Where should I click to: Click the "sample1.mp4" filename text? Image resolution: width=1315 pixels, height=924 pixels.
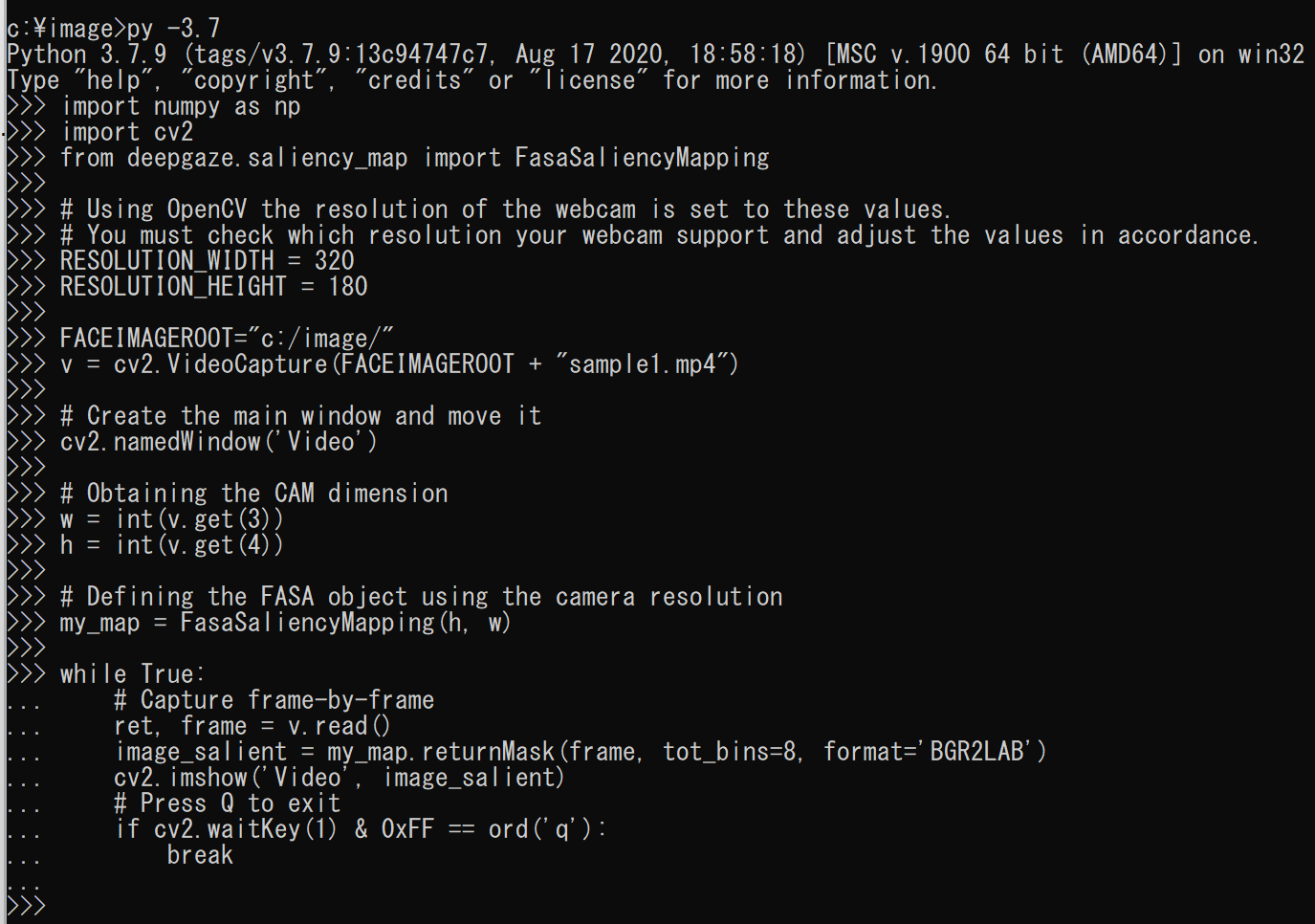[x=642, y=364]
